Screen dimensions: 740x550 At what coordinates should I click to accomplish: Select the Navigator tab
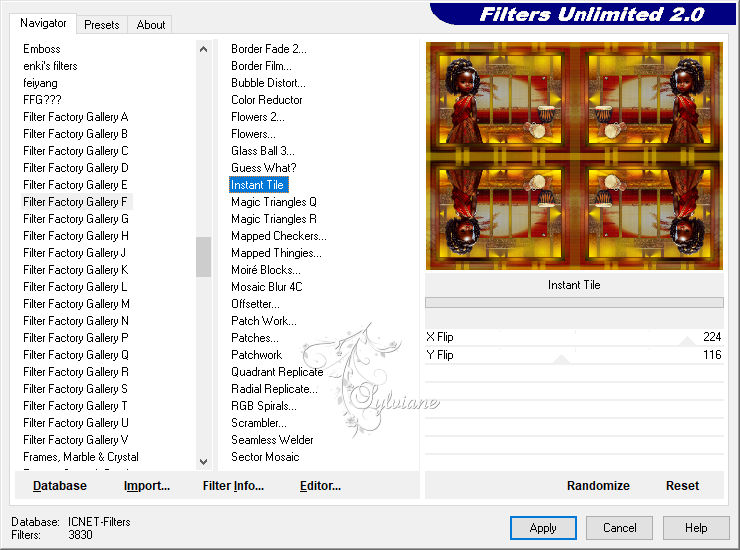pyautogui.click(x=43, y=23)
